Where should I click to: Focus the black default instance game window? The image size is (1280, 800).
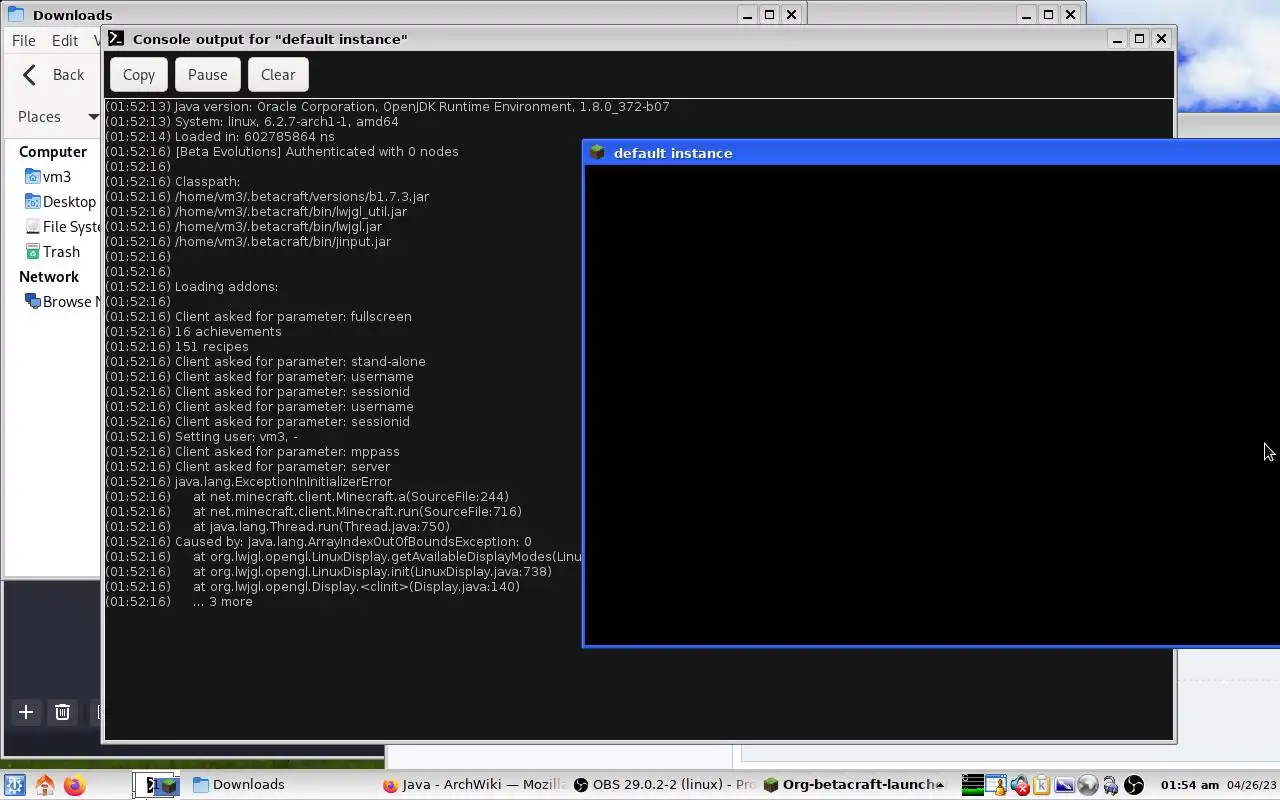click(932, 405)
